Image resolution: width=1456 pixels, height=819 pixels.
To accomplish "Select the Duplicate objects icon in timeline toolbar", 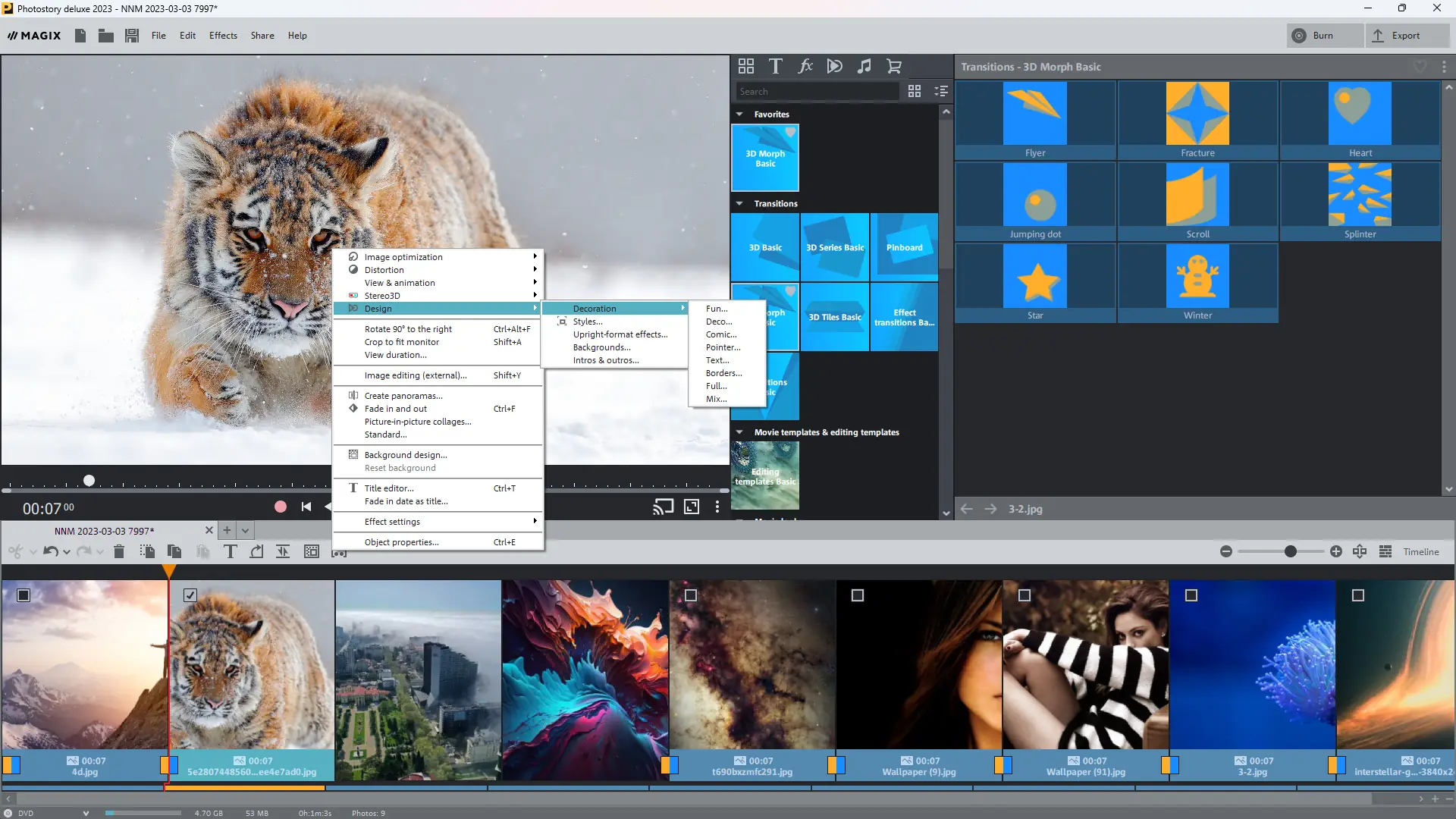I will [x=174, y=551].
